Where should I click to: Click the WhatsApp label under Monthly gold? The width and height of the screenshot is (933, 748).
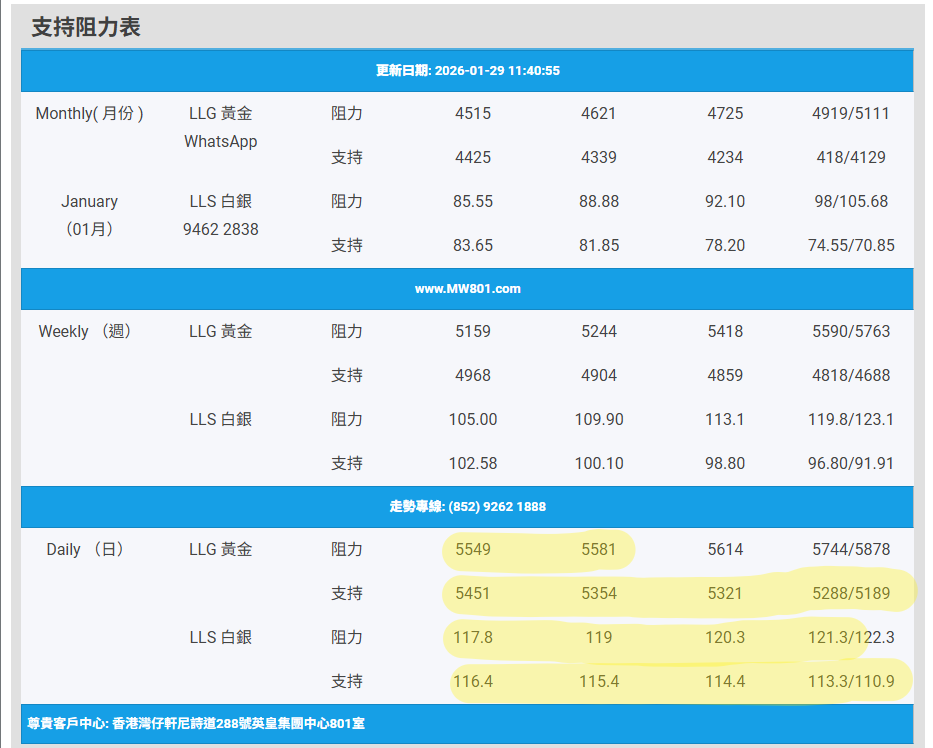(x=220, y=142)
